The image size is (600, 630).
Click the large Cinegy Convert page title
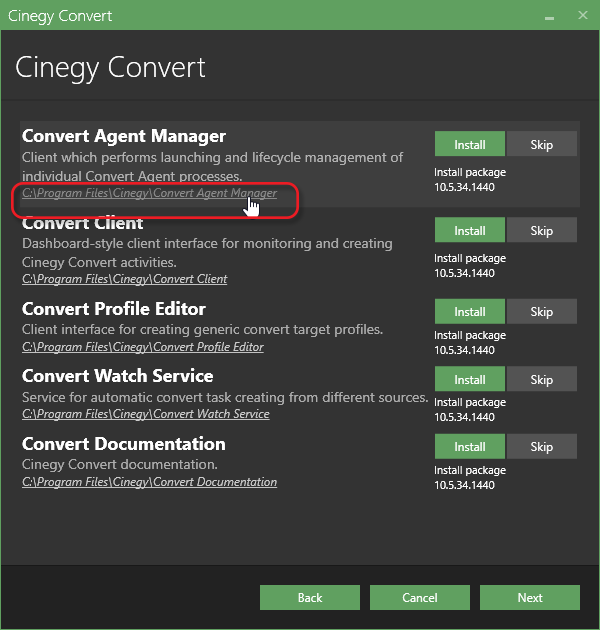[111, 68]
